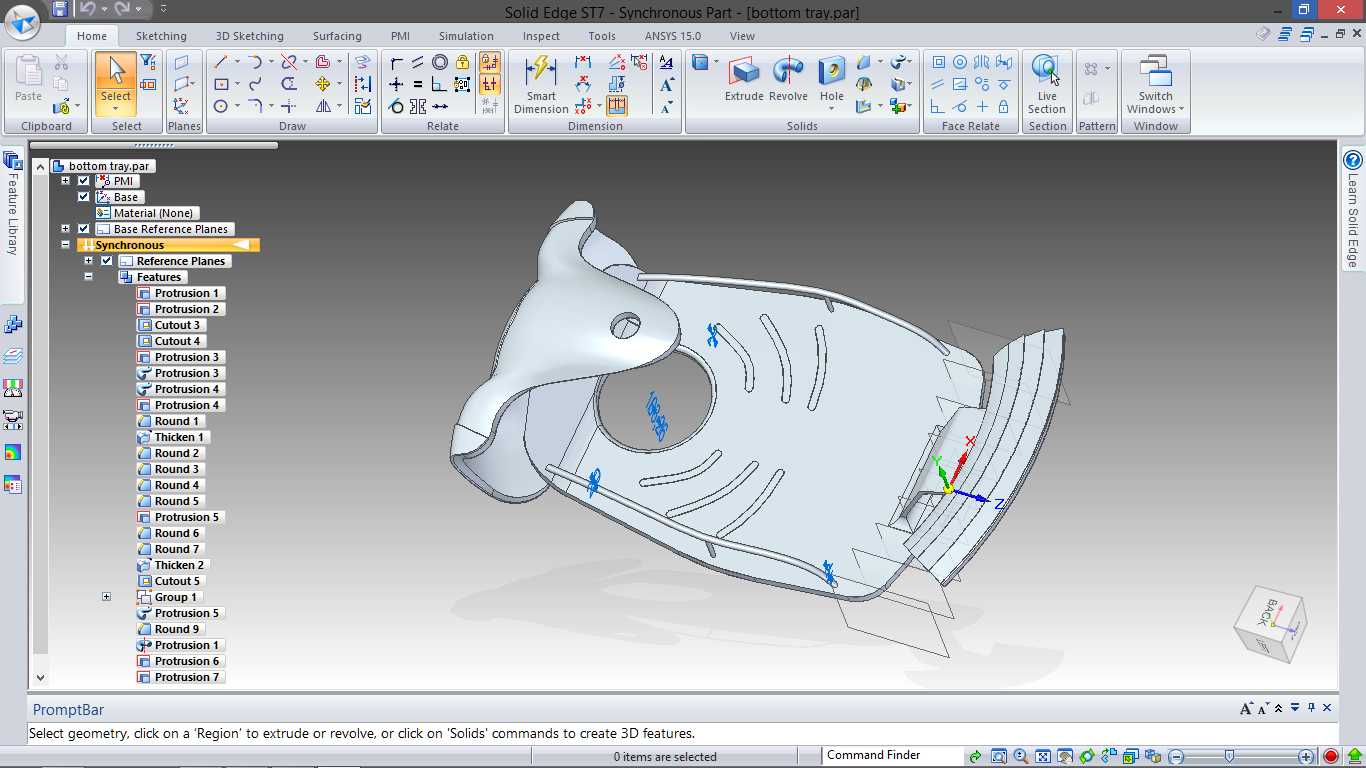
Task: Click the padlock Lock relate icon
Action: pyautogui.click(x=462, y=62)
